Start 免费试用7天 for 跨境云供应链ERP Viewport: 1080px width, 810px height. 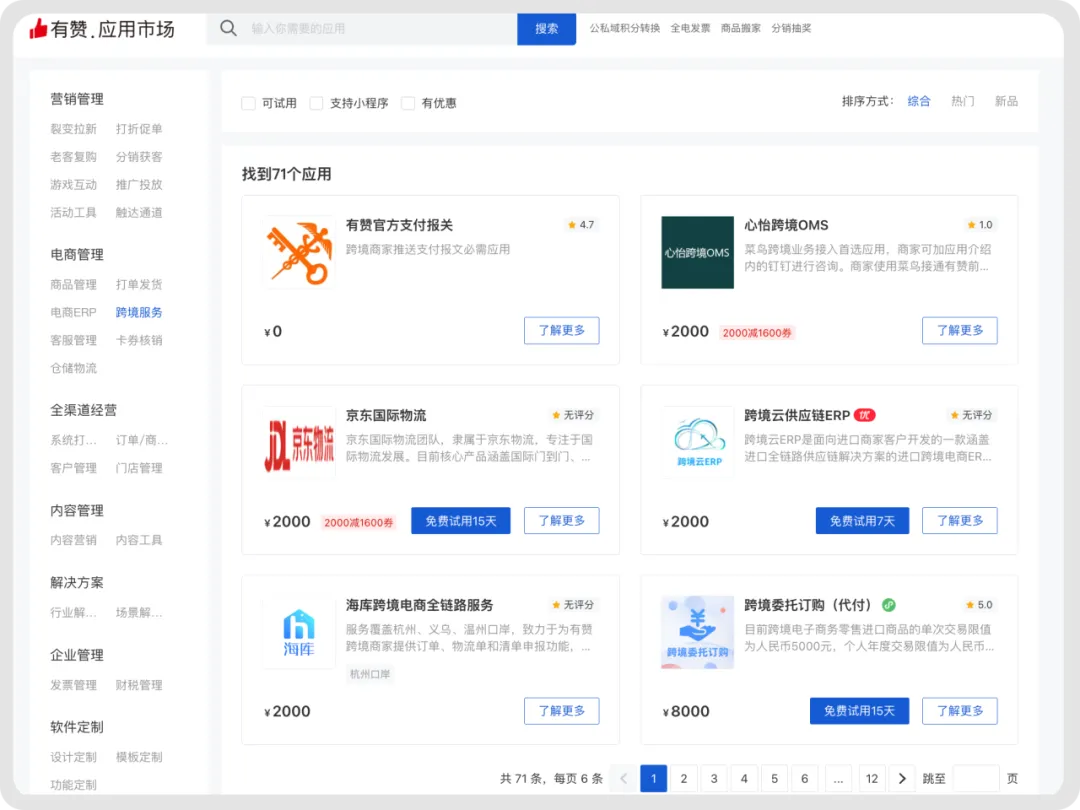(x=862, y=521)
